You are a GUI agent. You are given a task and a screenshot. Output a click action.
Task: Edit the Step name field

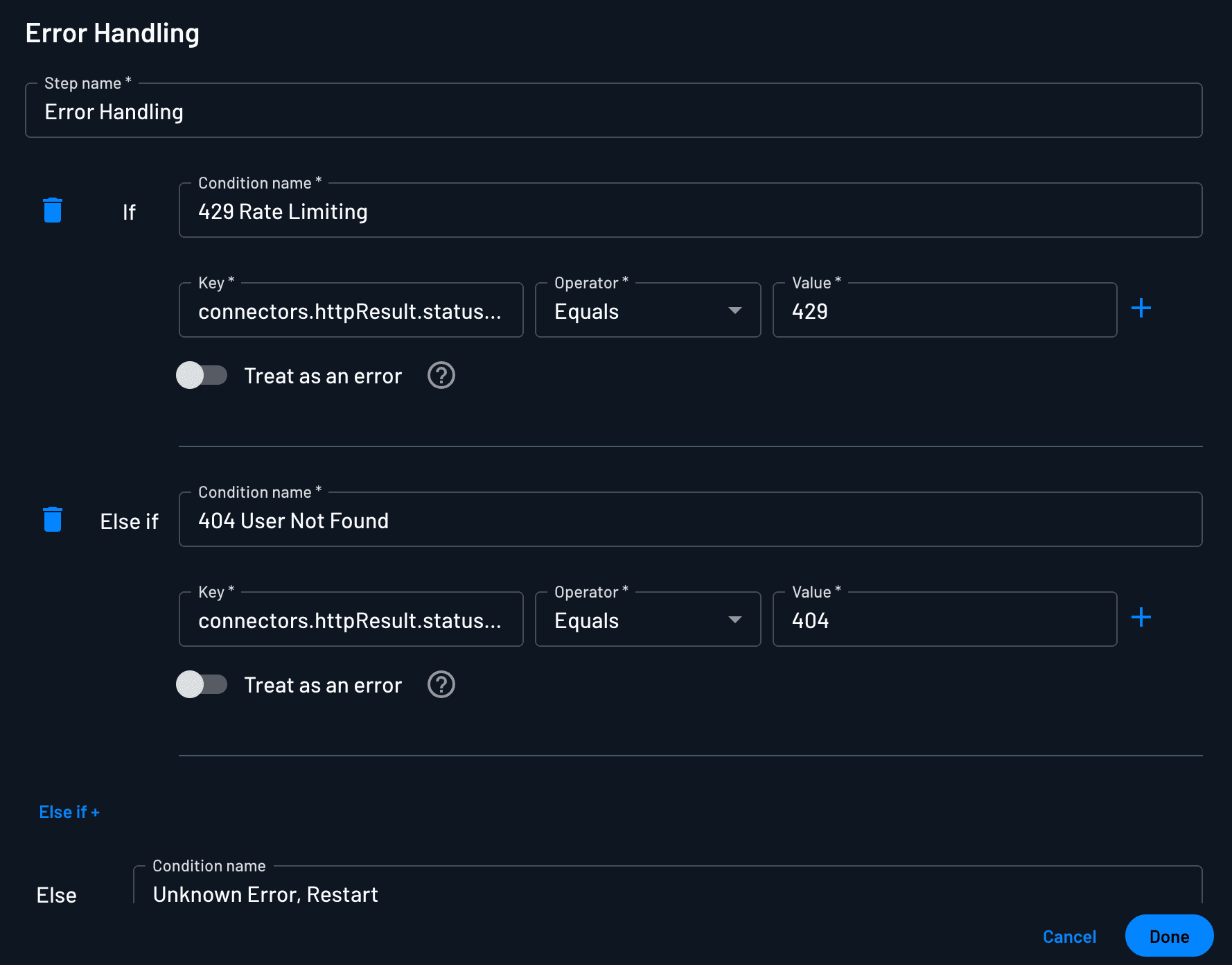pos(613,112)
